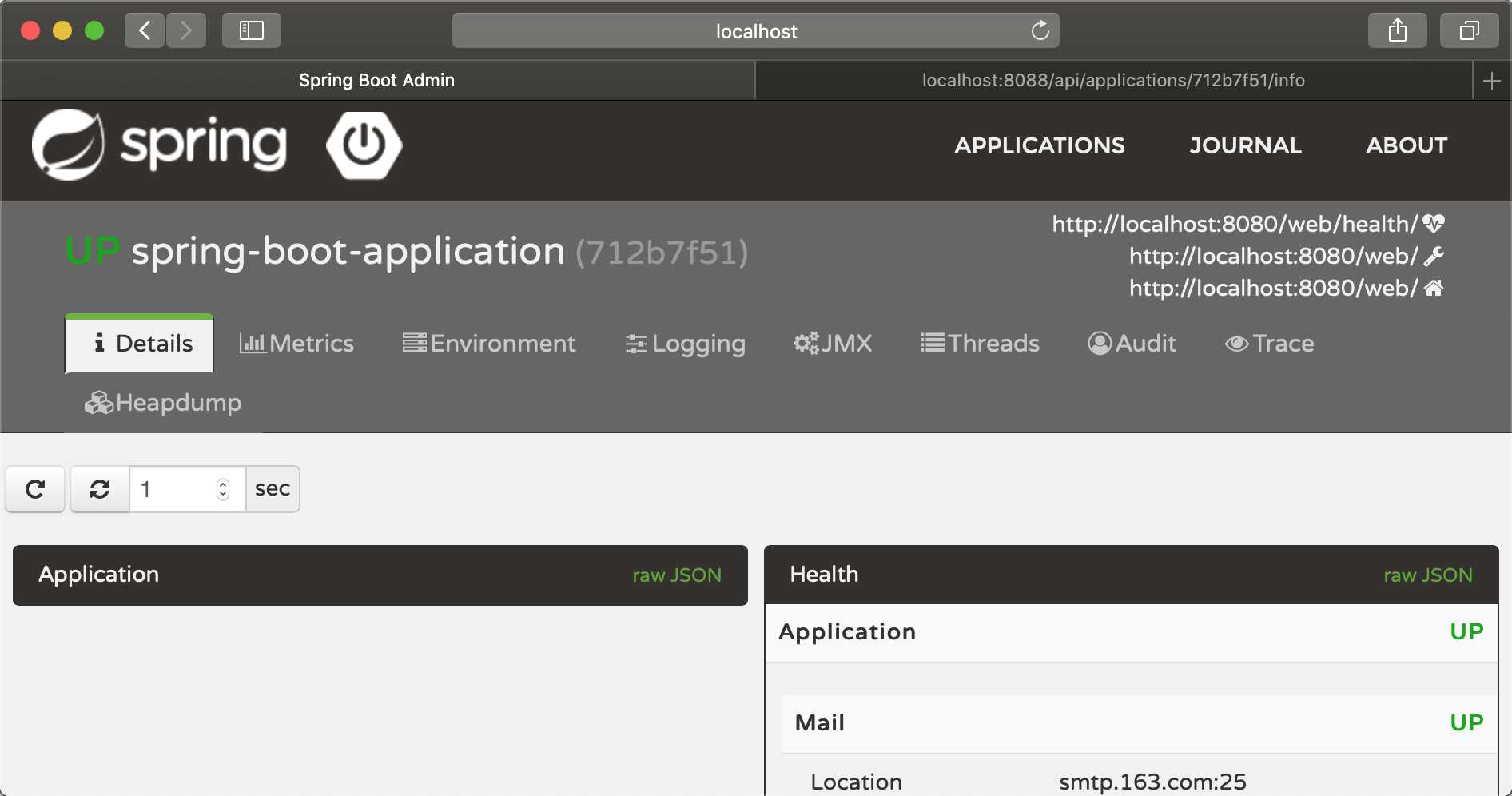Viewport: 1512px width, 796px height.
Task: Click the sec unit label
Action: click(x=273, y=489)
